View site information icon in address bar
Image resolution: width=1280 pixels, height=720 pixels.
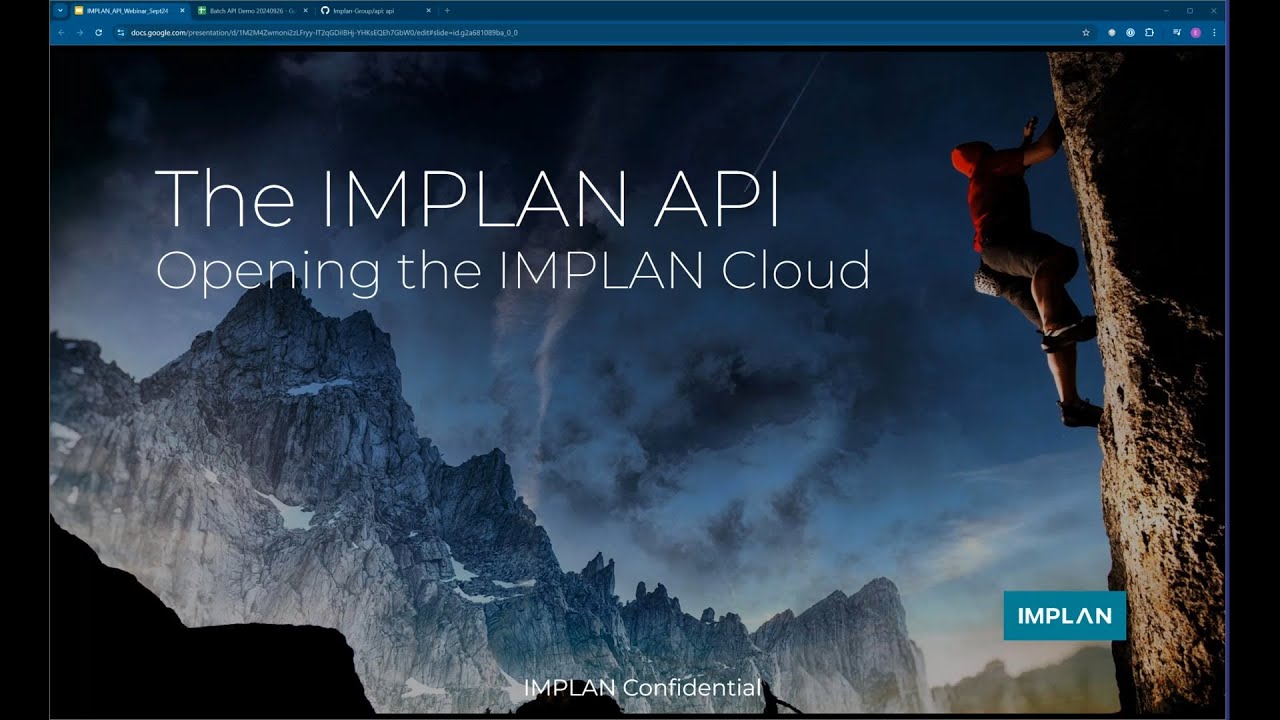click(x=120, y=32)
